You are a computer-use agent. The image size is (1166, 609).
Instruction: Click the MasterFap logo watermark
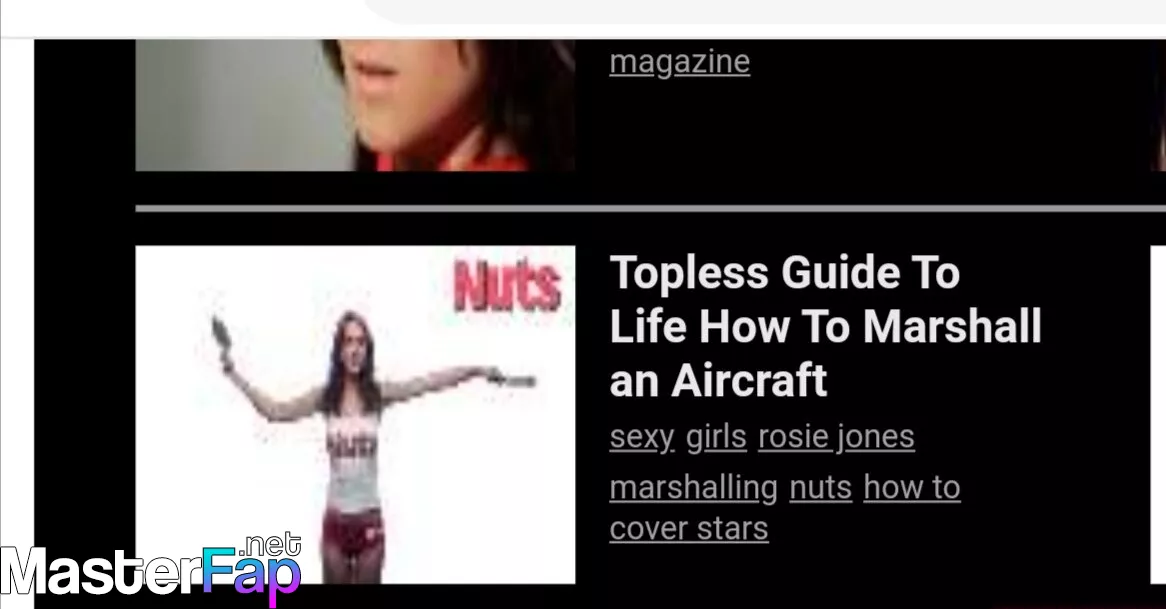coord(151,571)
